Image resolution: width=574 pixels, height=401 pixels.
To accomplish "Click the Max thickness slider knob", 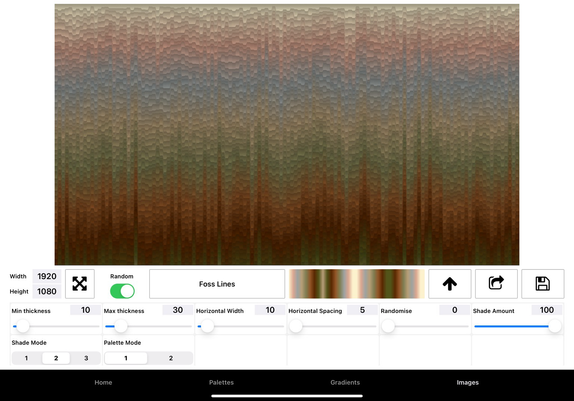I will (x=121, y=326).
